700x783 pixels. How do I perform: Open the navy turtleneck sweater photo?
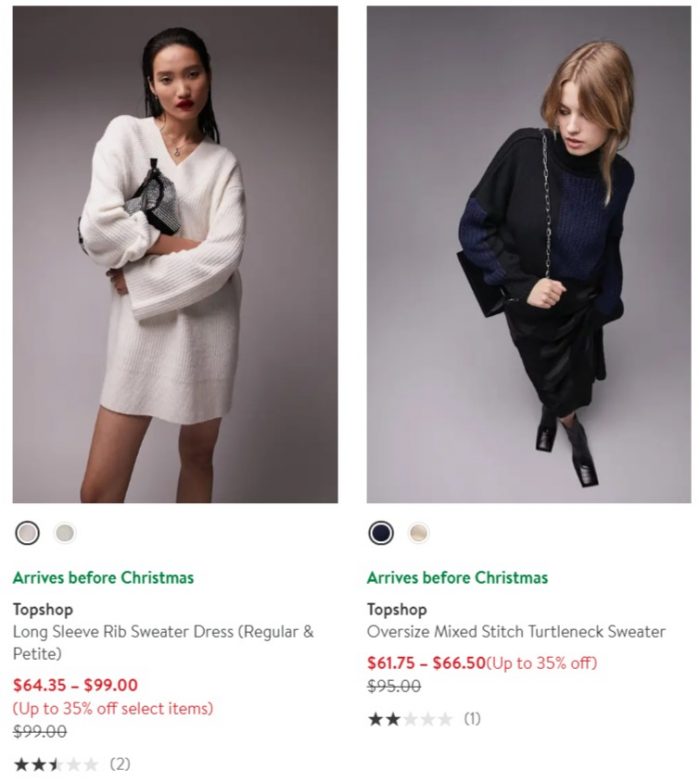point(529,254)
